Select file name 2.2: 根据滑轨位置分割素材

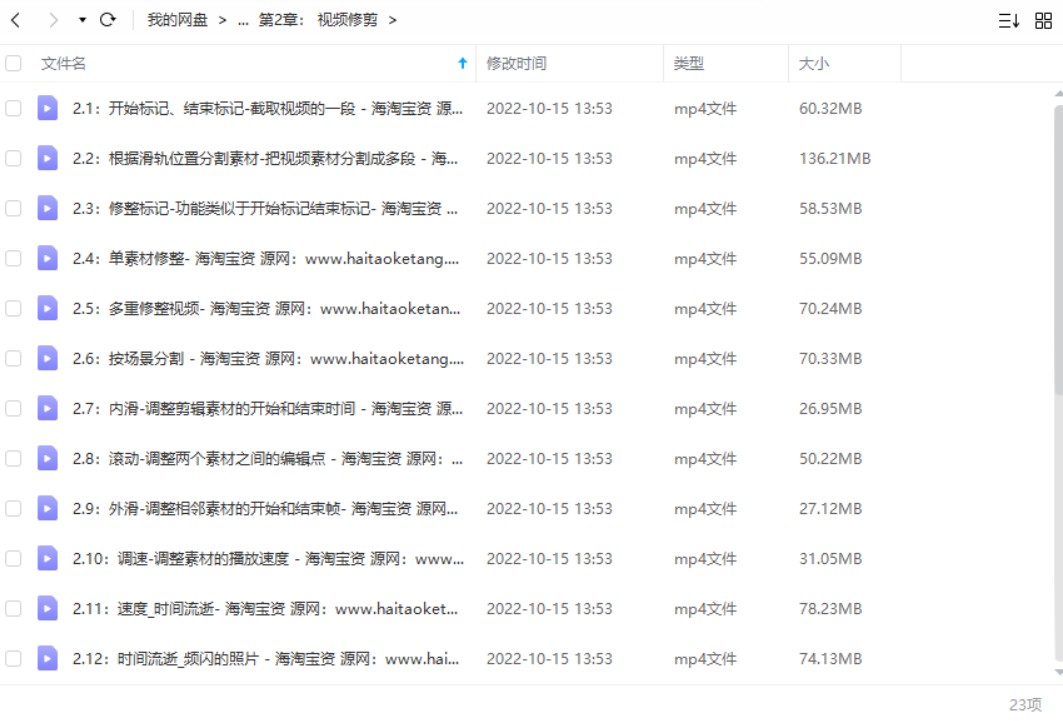click(x=265, y=159)
